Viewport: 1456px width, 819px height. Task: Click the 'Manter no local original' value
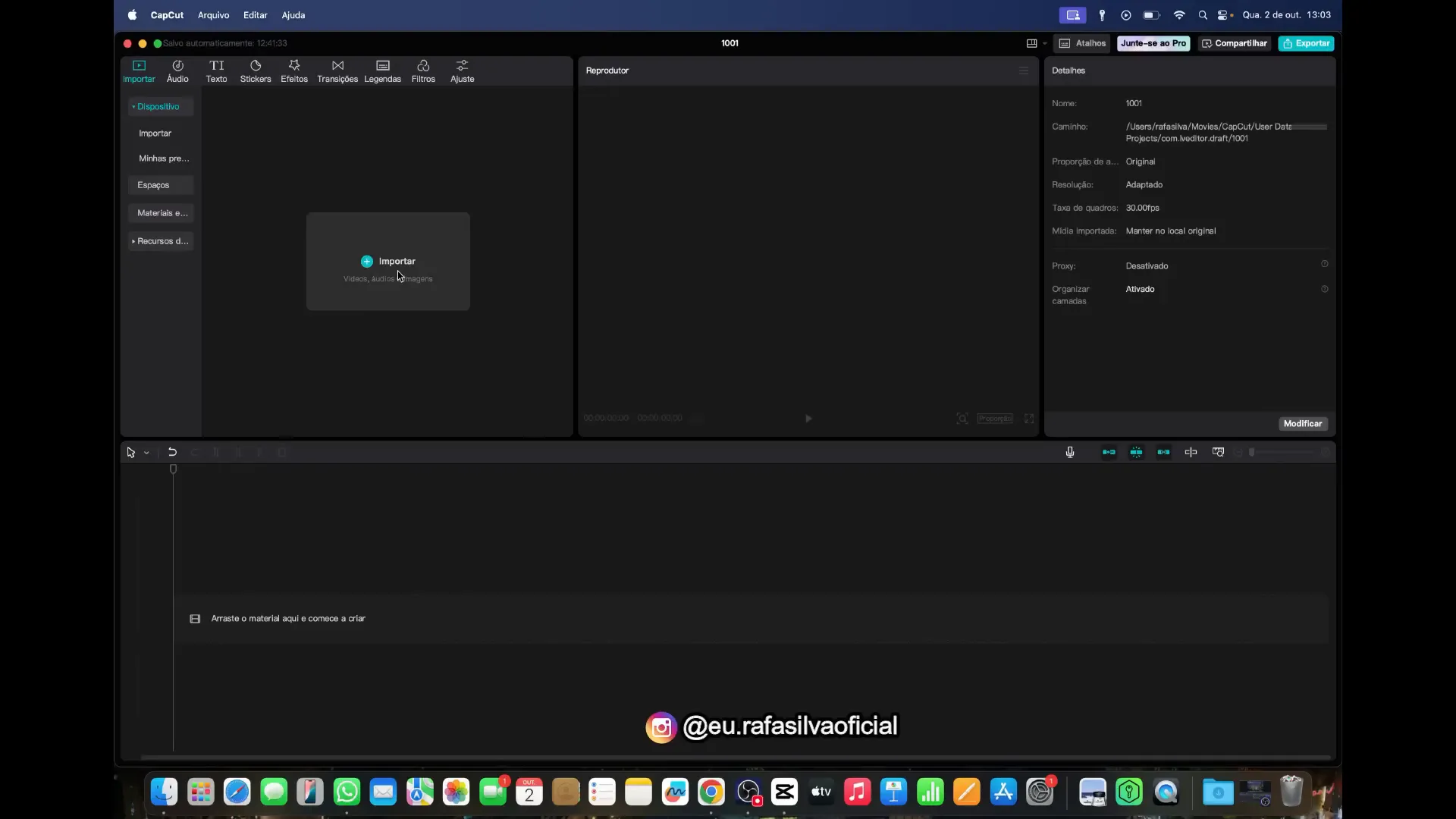click(x=1171, y=231)
